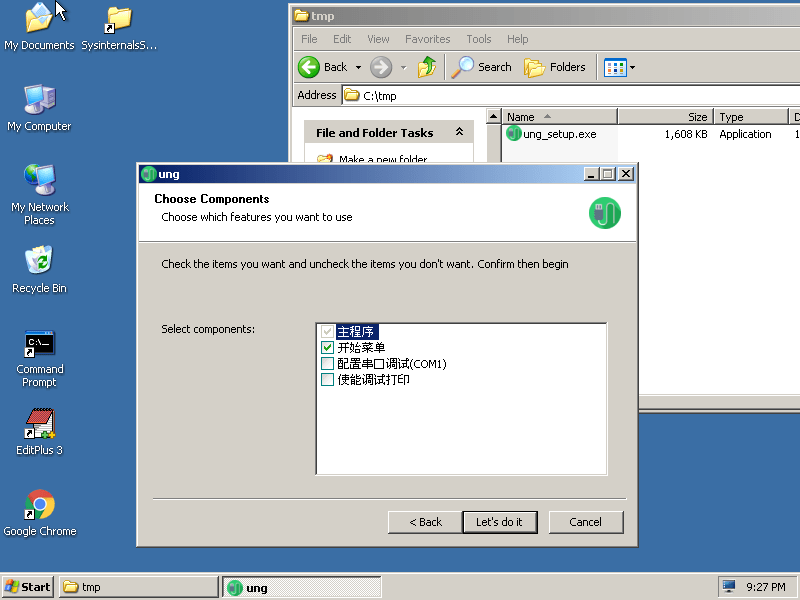This screenshot has width=800, height=600.
Task: Collapse the File and Folder Tasks panel
Action: [459, 132]
